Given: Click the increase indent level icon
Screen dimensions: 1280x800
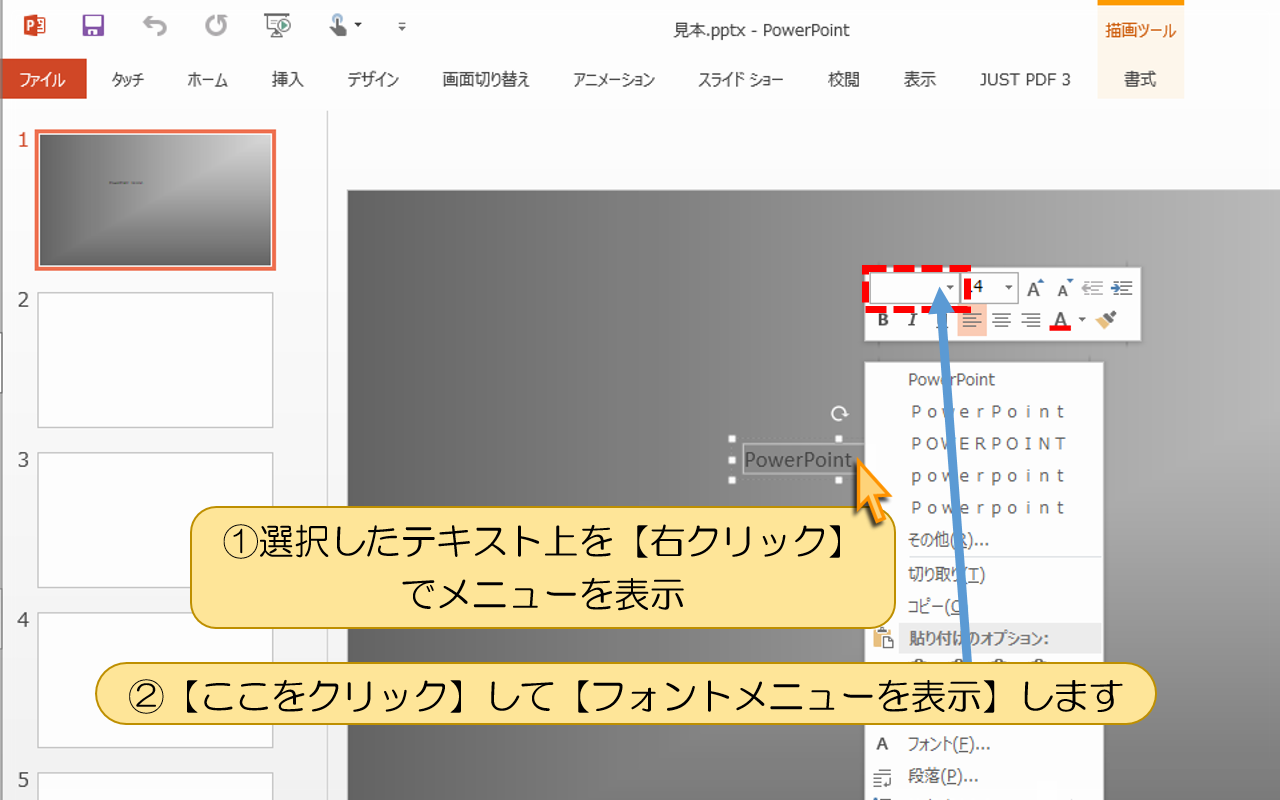Looking at the screenshot, I should [x=1122, y=288].
